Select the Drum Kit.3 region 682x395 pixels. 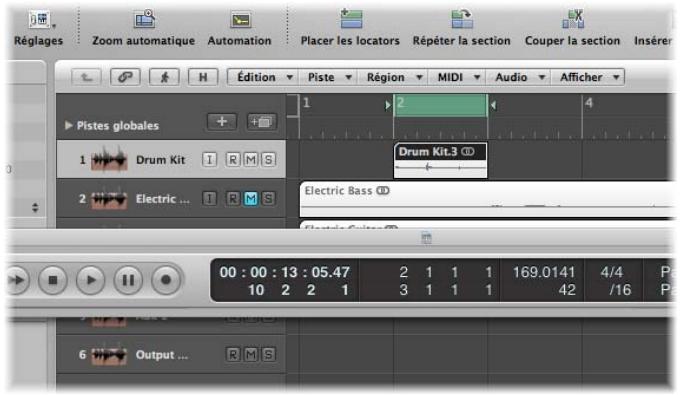click(x=440, y=160)
